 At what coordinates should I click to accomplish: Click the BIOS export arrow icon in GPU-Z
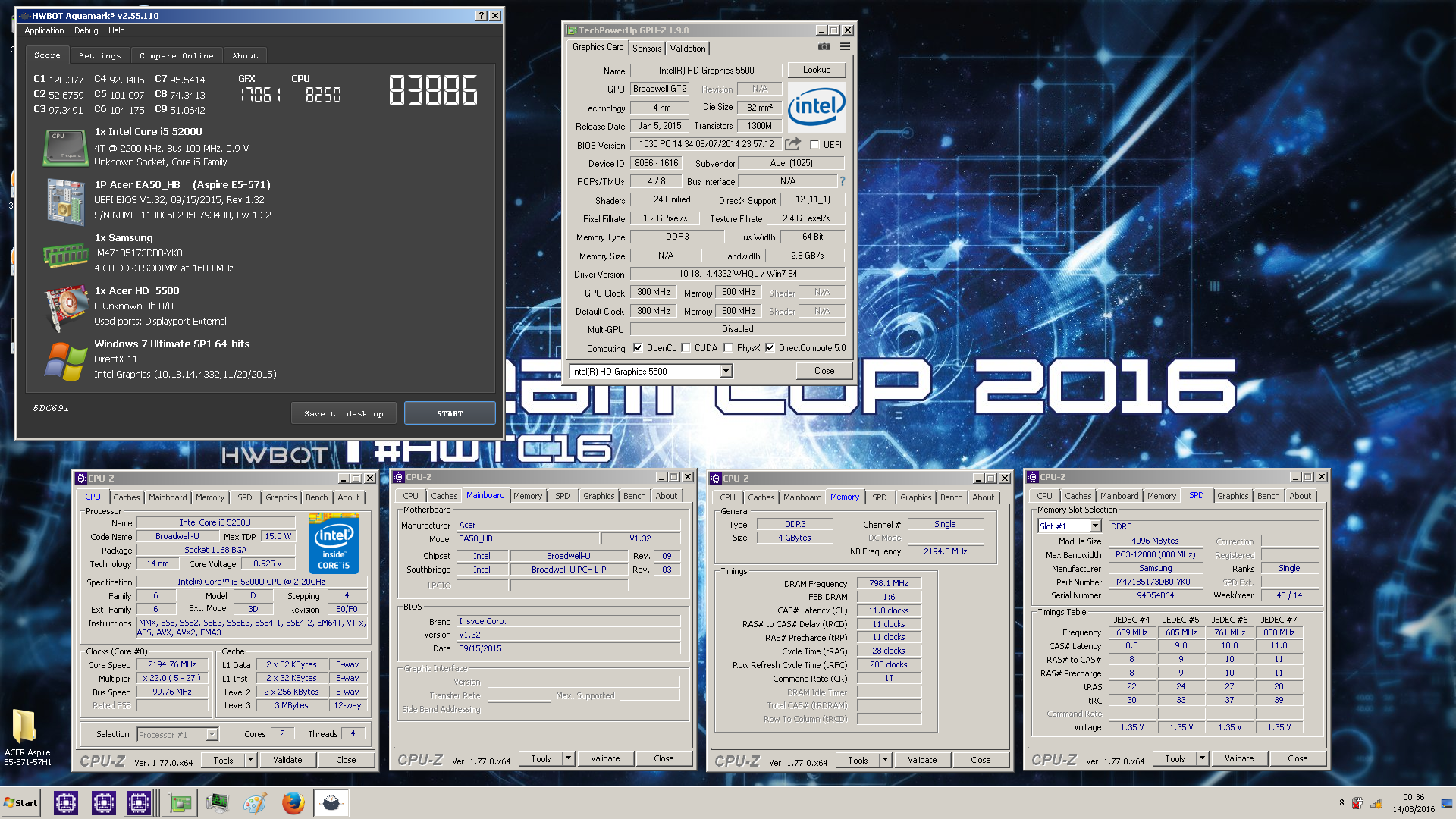coord(792,144)
